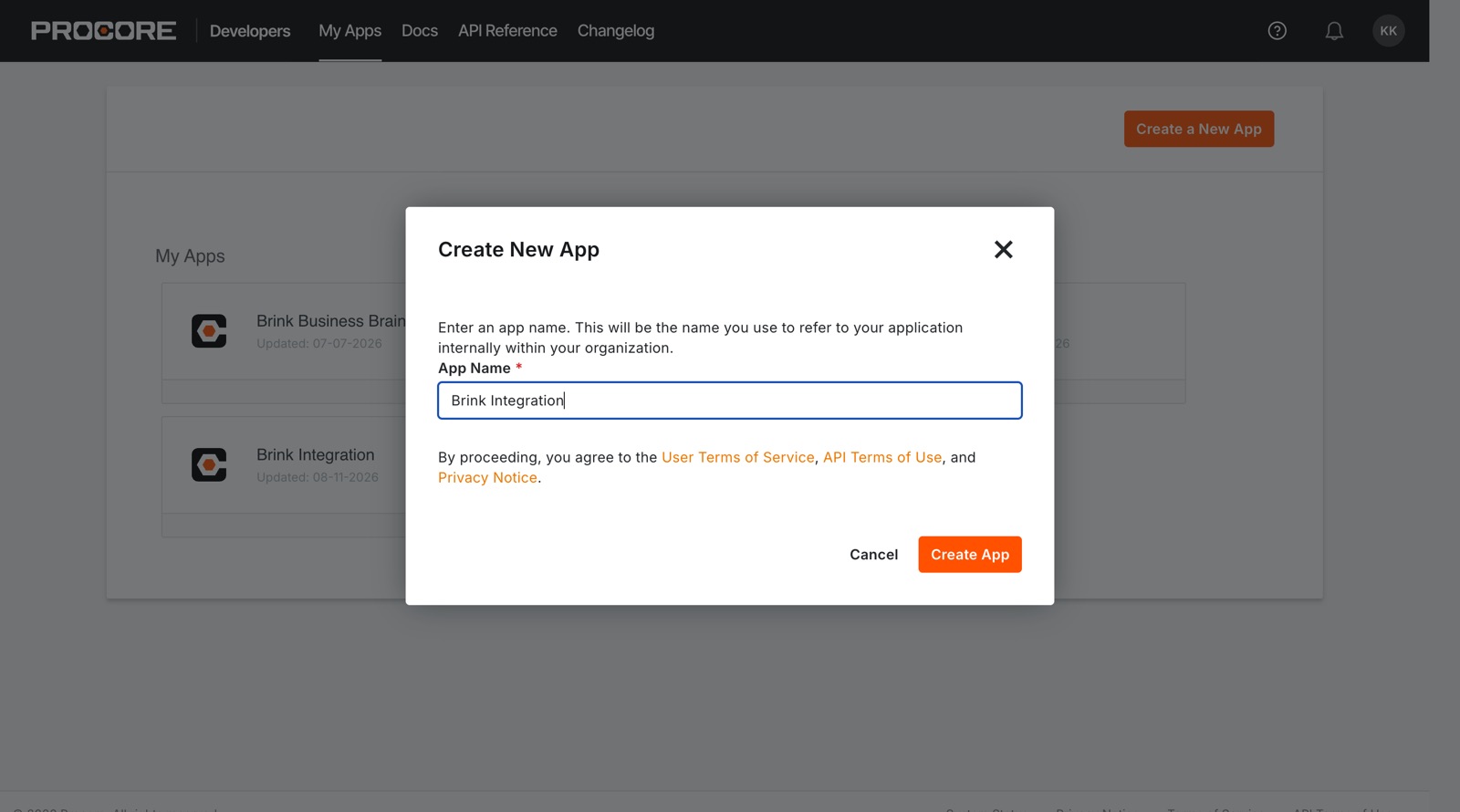The height and width of the screenshot is (812, 1460).
Task: Click the Create a New App button
Action: click(x=1199, y=130)
